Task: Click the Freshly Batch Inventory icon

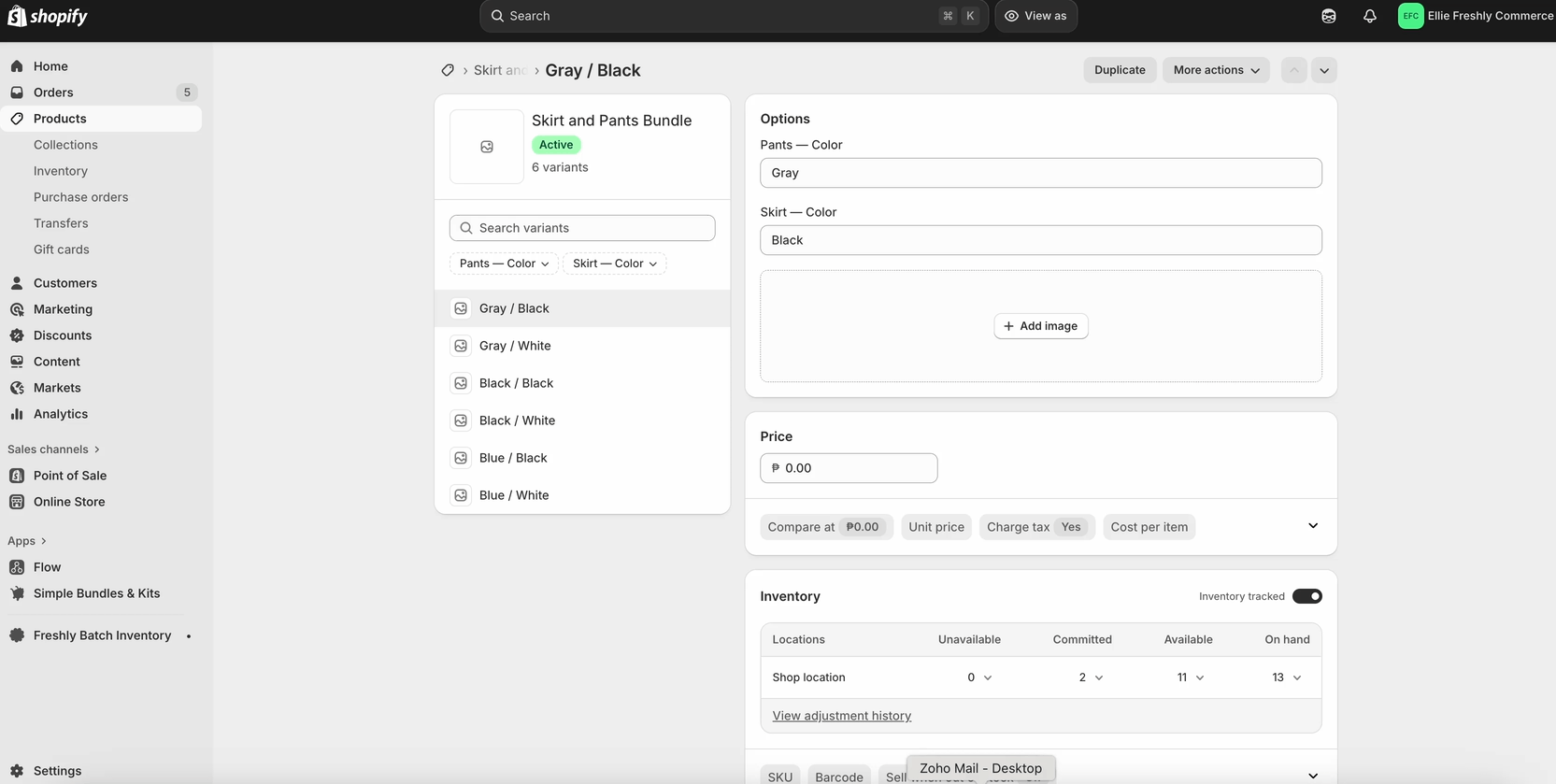Action: coord(17,635)
